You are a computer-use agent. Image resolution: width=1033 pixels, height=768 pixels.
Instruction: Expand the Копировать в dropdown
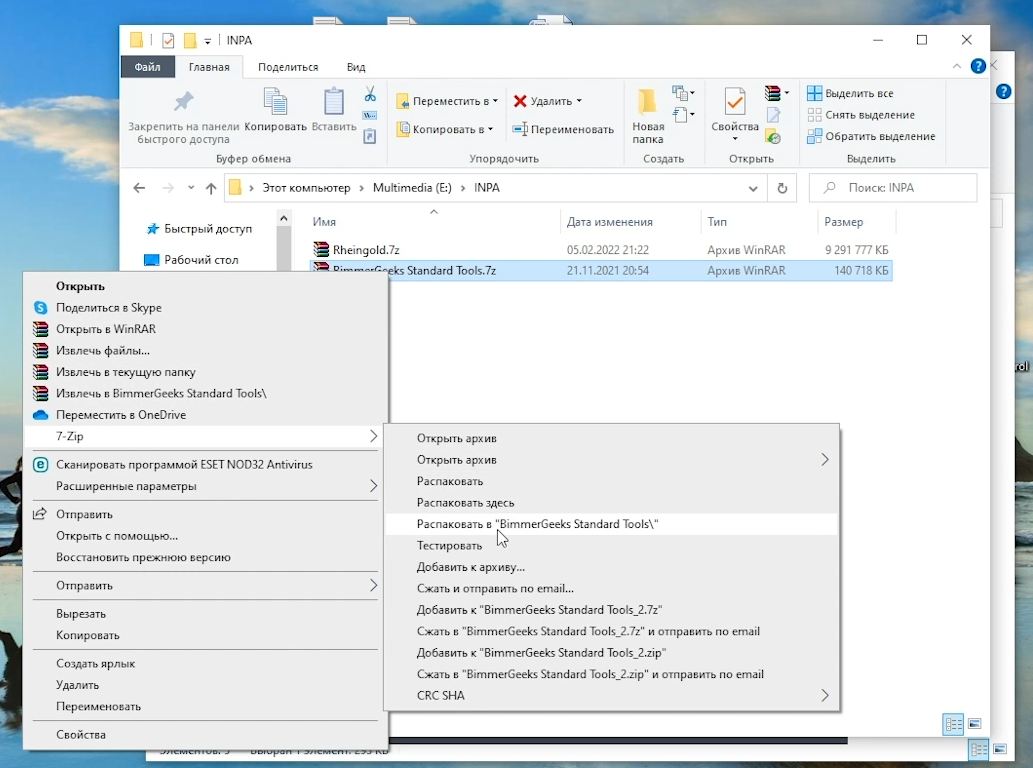pyautogui.click(x=490, y=129)
